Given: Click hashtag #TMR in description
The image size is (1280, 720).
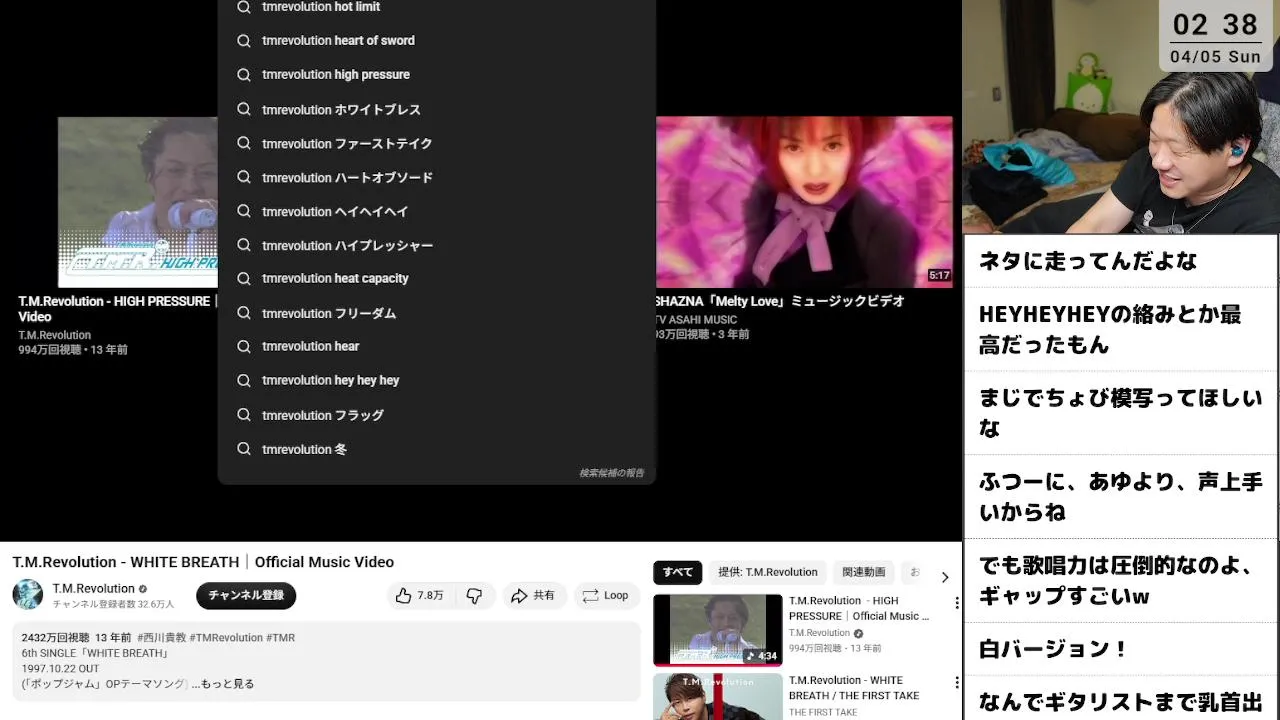Looking at the screenshot, I should pos(281,637).
